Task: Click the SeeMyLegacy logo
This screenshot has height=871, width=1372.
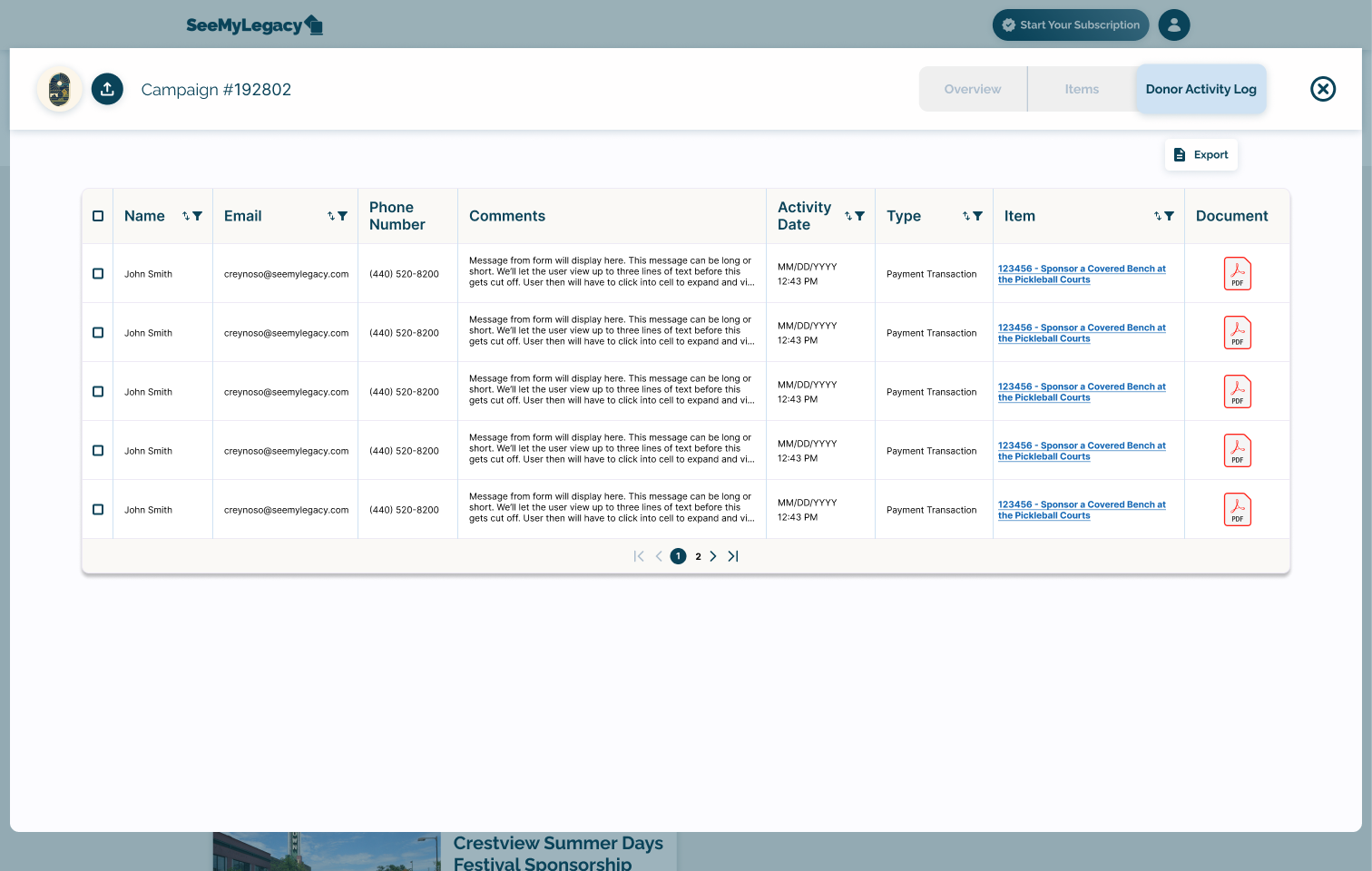Action: tap(254, 25)
